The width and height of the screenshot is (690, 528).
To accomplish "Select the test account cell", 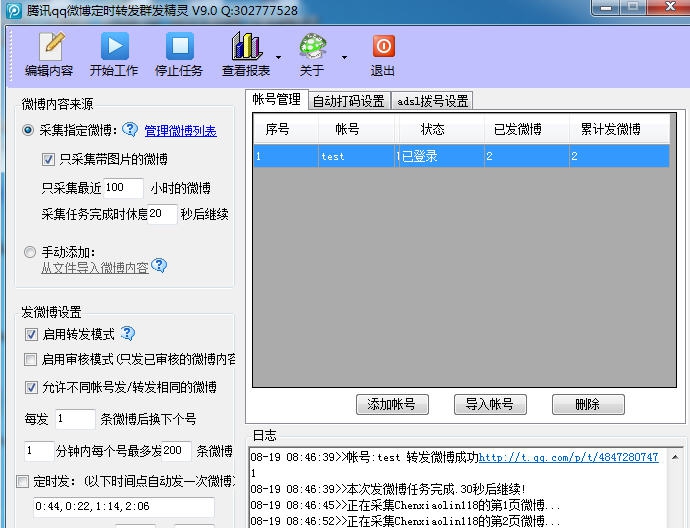I will (x=356, y=156).
